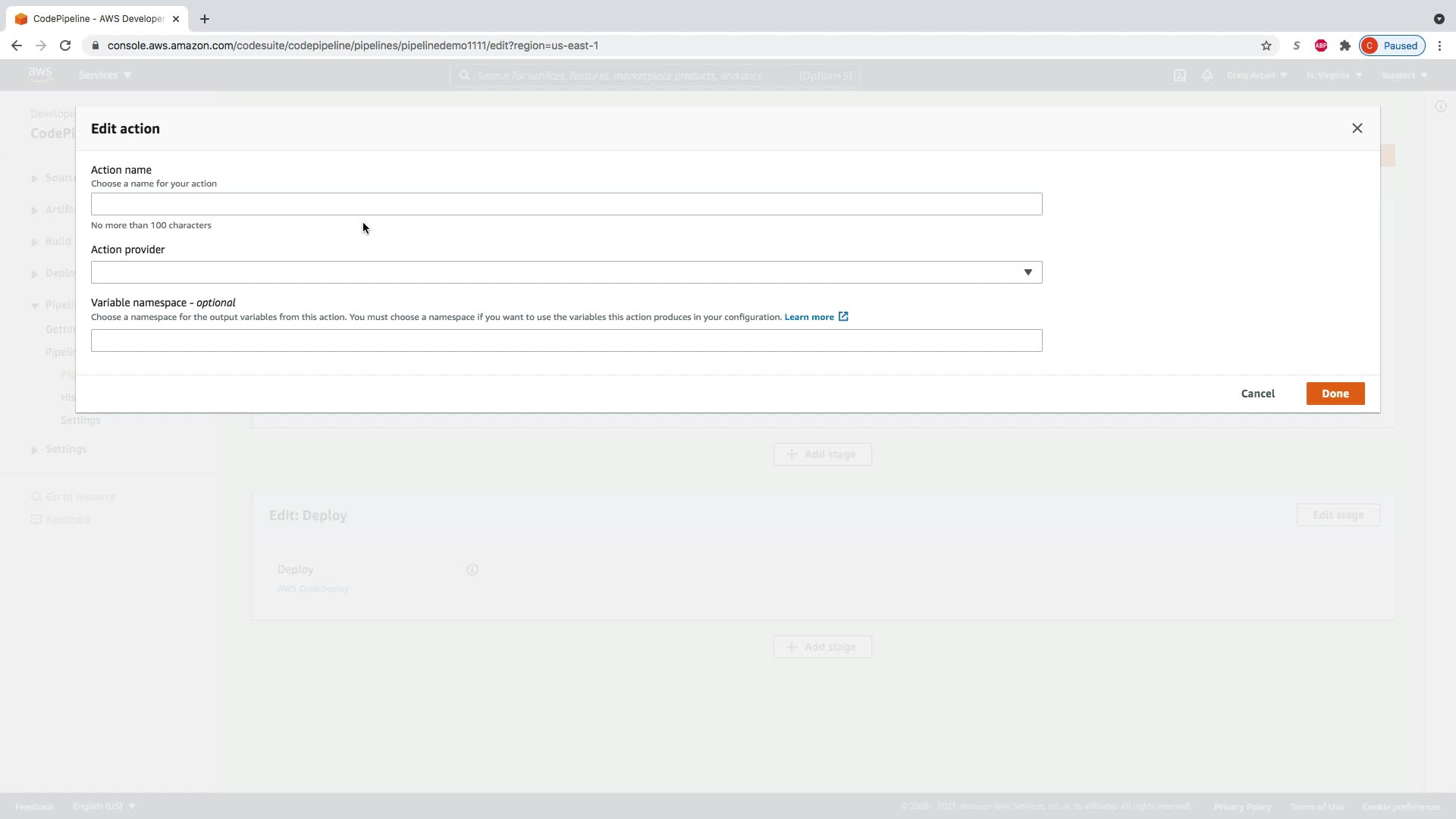Reload the browser page
Screen dimensions: 1456x819
(x=65, y=45)
